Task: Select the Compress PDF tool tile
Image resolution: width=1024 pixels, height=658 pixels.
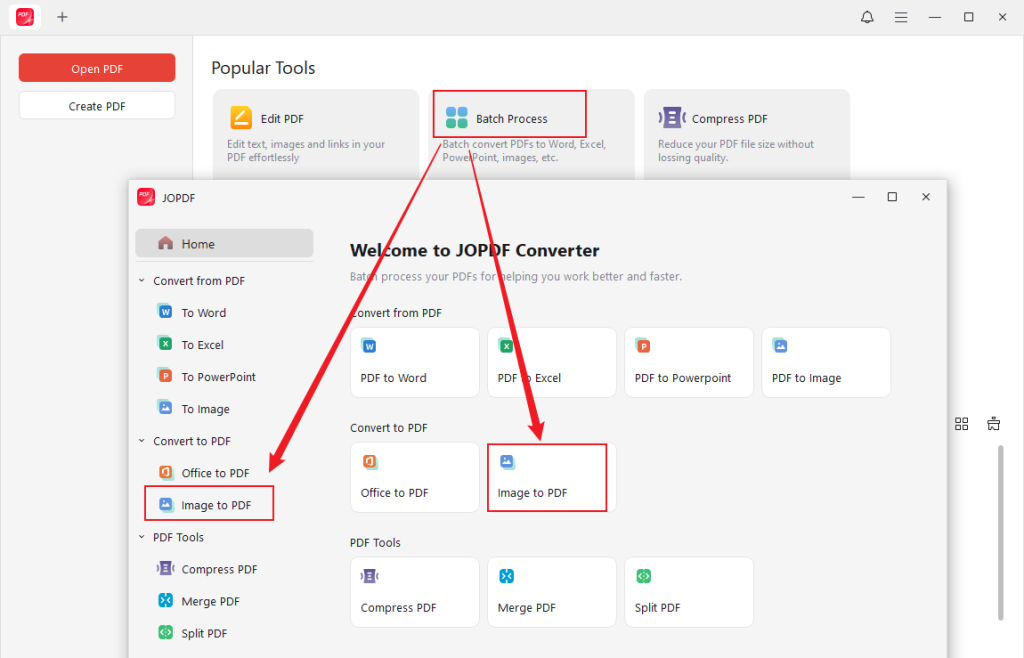Action: pos(414,592)
